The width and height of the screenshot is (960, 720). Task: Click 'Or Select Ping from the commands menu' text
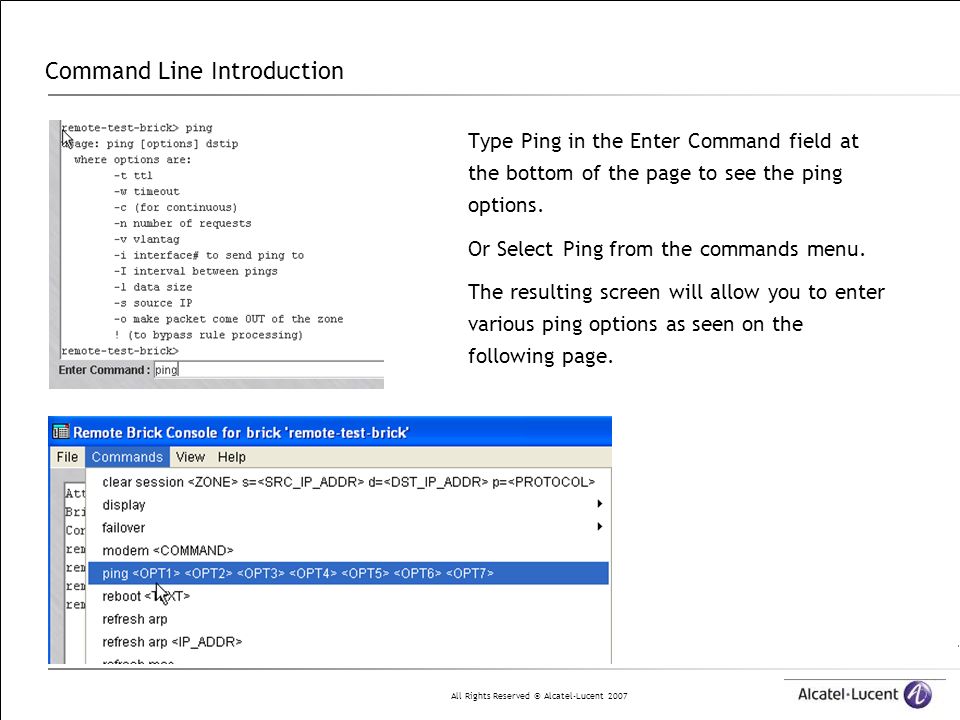coord(667,249)
